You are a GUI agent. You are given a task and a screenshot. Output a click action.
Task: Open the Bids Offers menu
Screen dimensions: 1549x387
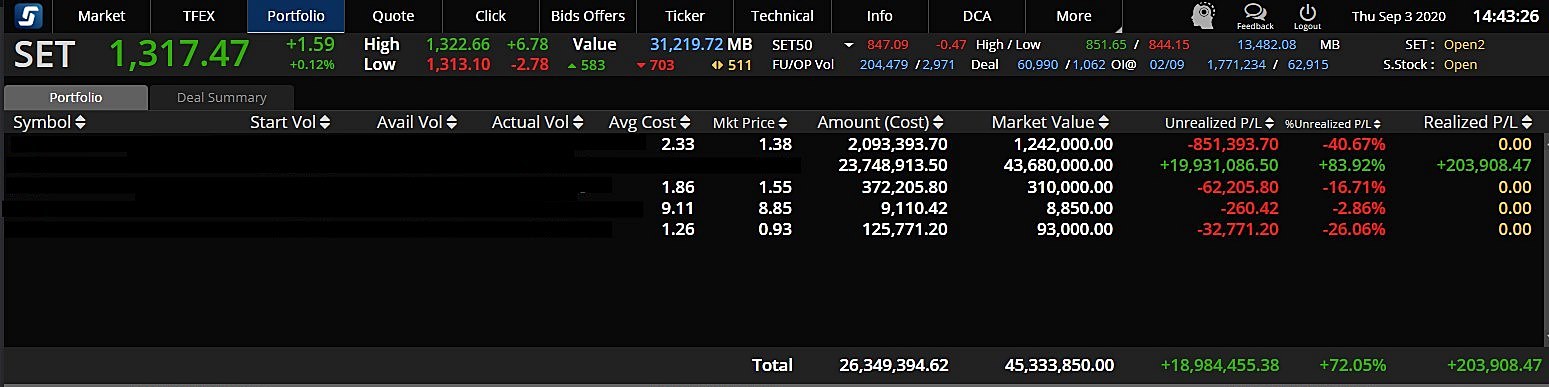(x=588, y=16)
